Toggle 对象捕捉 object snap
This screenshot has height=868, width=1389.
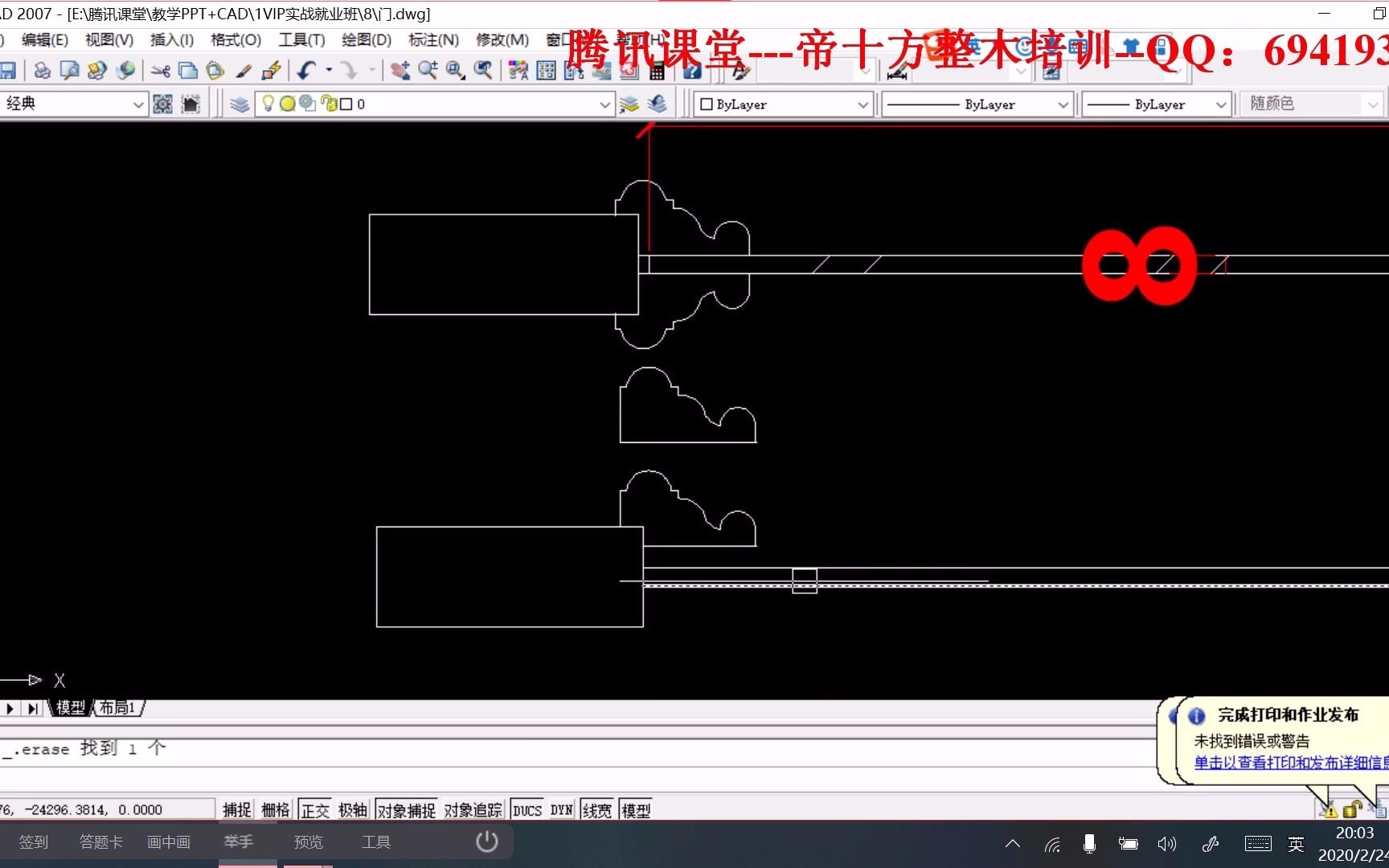(407, 809)
